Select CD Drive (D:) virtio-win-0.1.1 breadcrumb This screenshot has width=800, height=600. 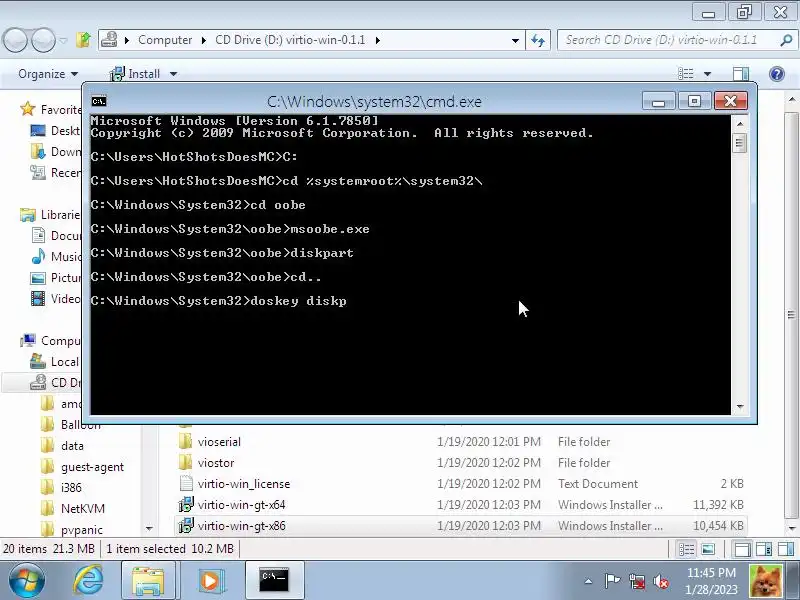tap(290, 40)
